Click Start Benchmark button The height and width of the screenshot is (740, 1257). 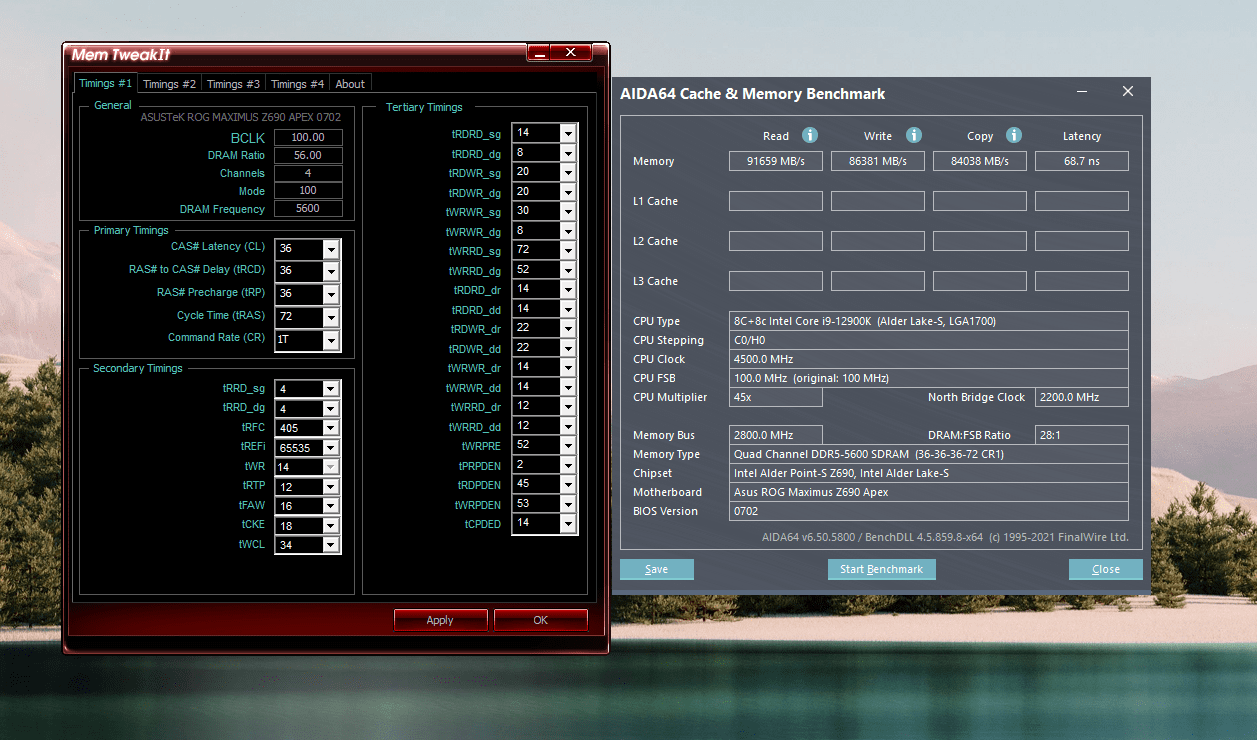(x=881, y=569)
